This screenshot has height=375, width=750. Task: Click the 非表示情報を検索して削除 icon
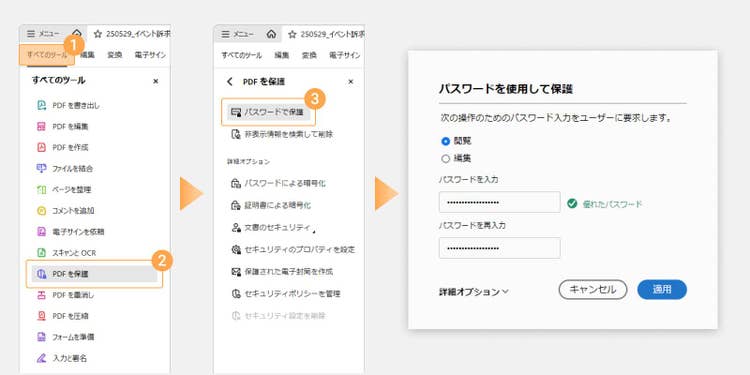click(x=236, y=134)
